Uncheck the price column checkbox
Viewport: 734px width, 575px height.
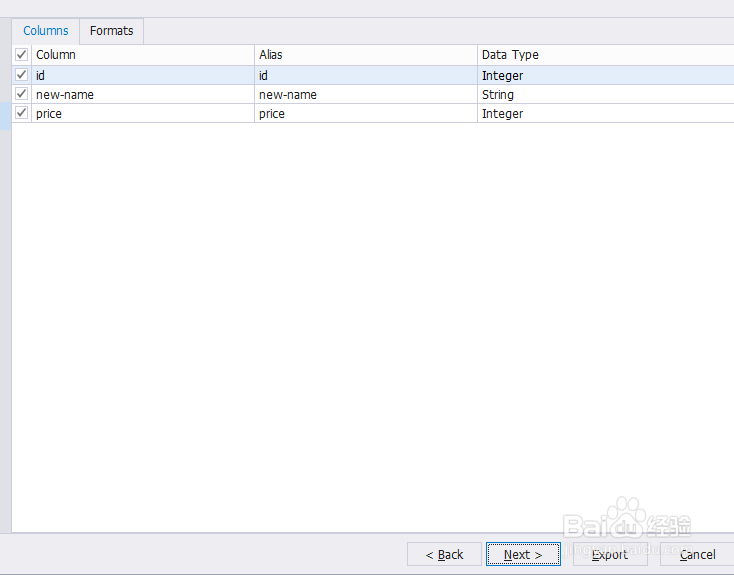(x=22, y=113)
